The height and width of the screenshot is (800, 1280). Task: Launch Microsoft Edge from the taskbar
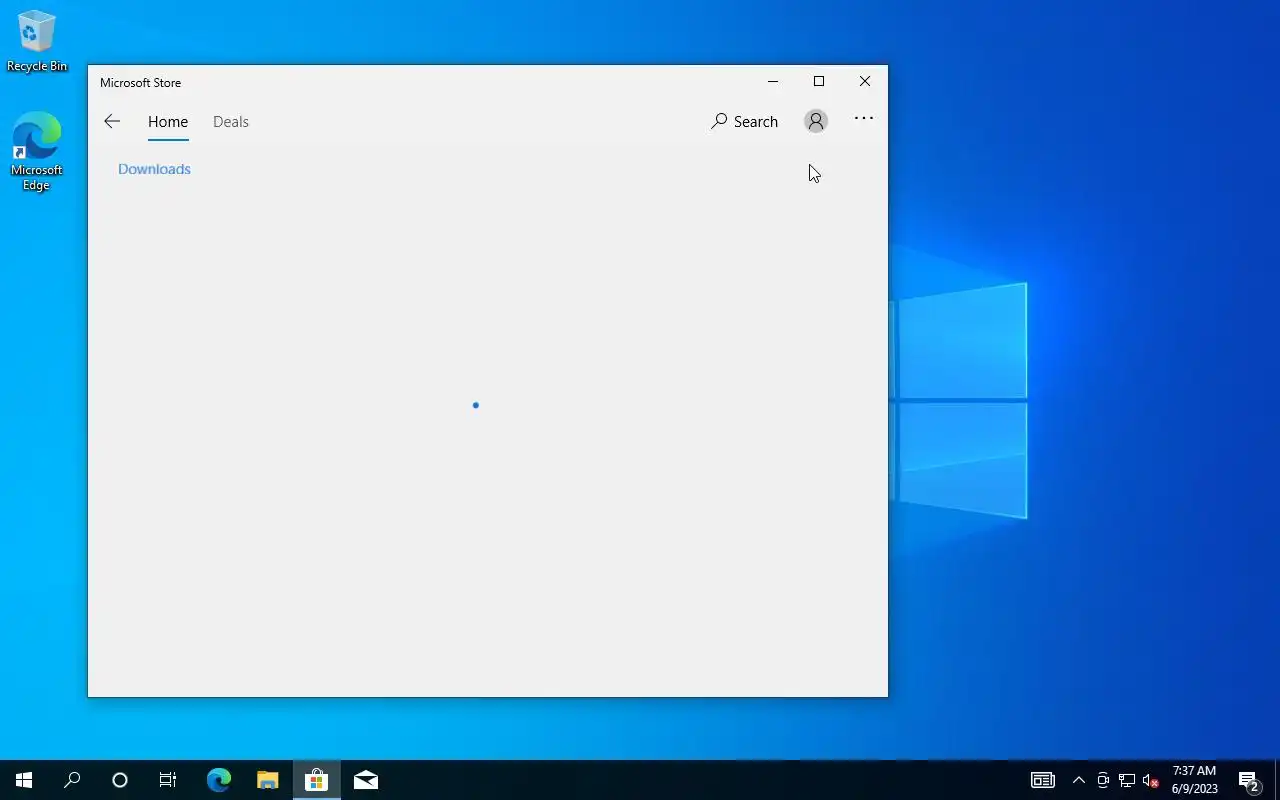coord(218,780)
